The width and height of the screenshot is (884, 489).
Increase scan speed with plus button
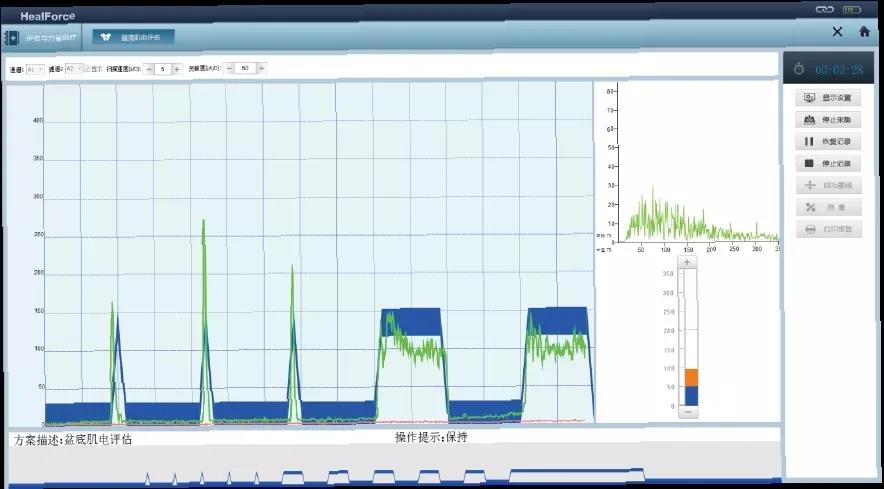tap(176, 69)
